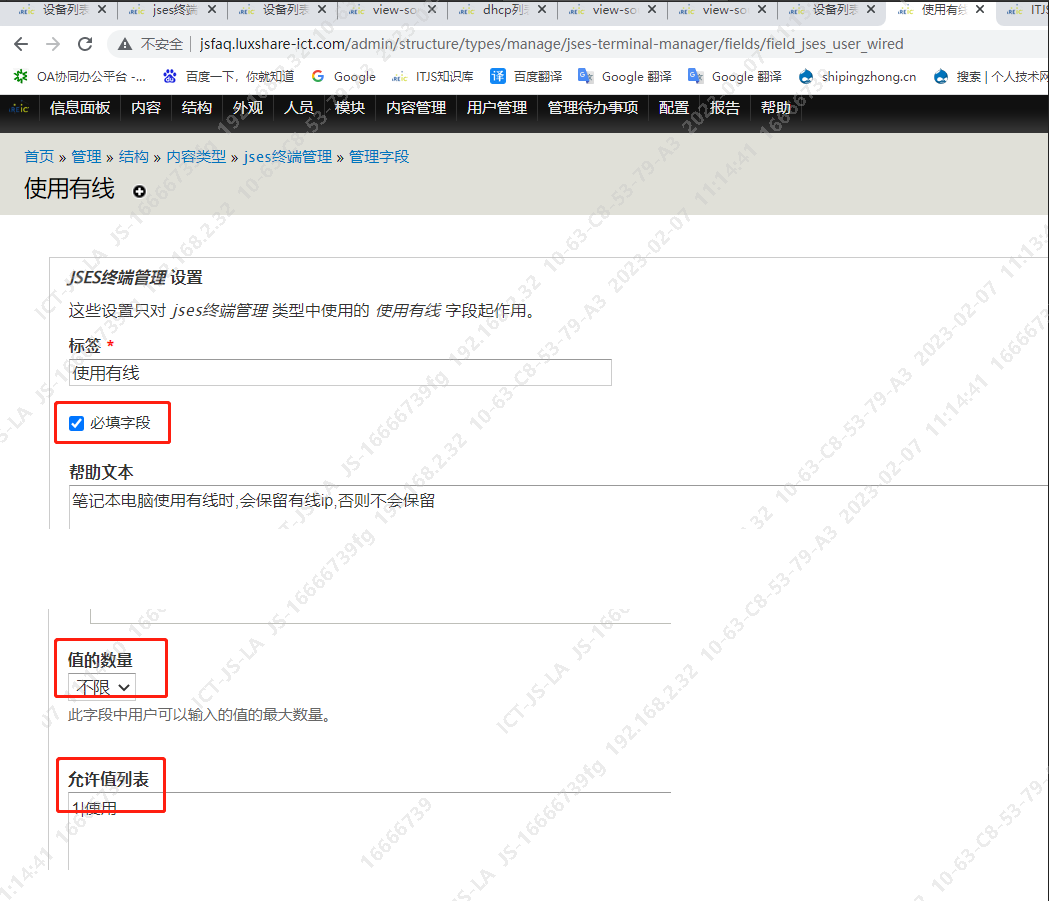Viewport: 1049px width, 901px height.
Task: Click the plus shortcut icon beside 使用有线 title
Action: point(139,191)
